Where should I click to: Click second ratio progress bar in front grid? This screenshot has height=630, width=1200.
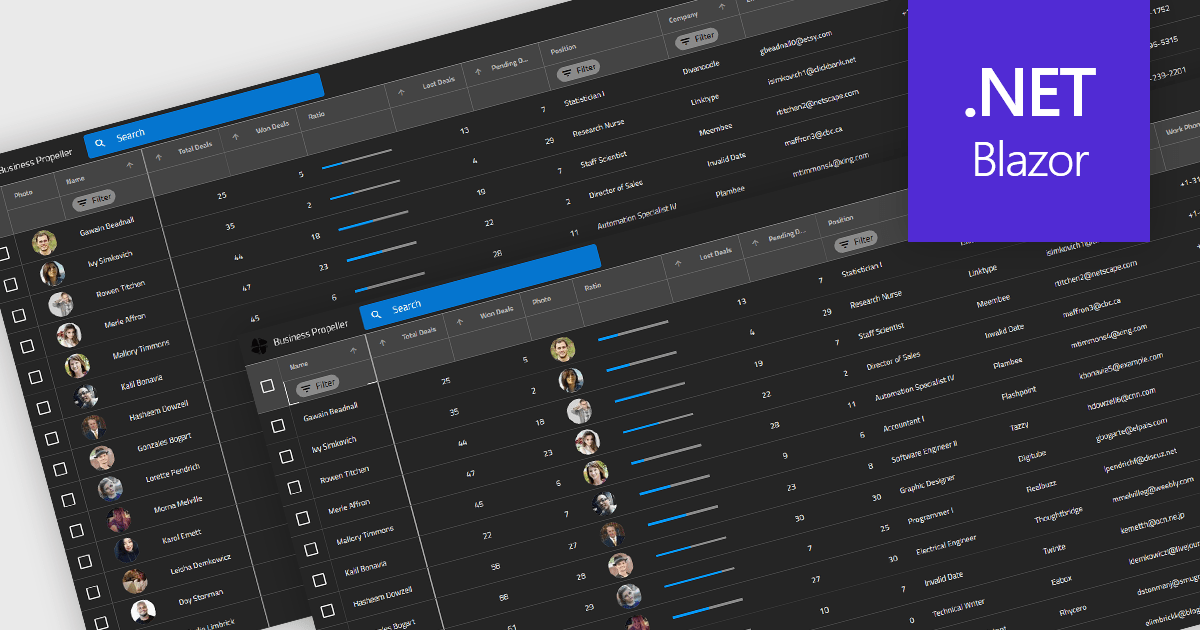click(642, 361)
